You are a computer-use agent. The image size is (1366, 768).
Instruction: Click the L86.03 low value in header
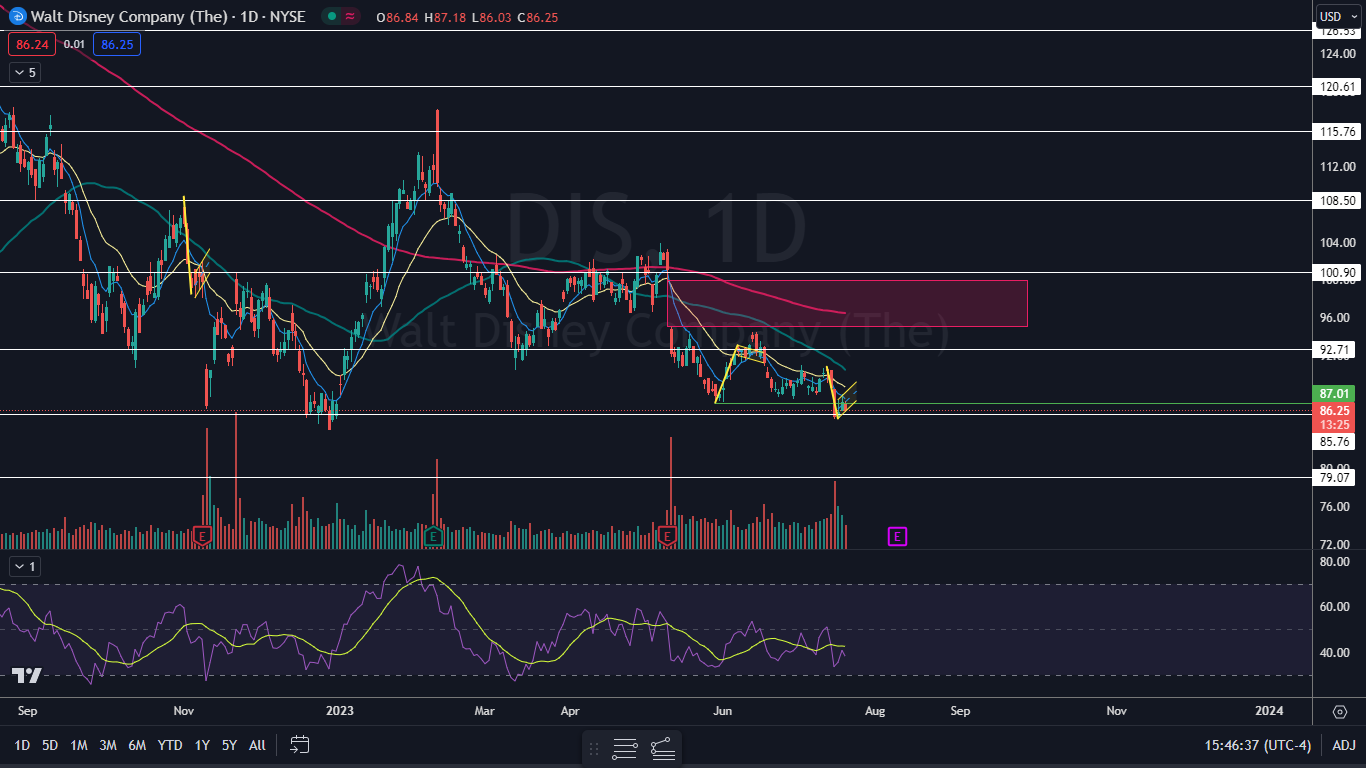point(492,16)
